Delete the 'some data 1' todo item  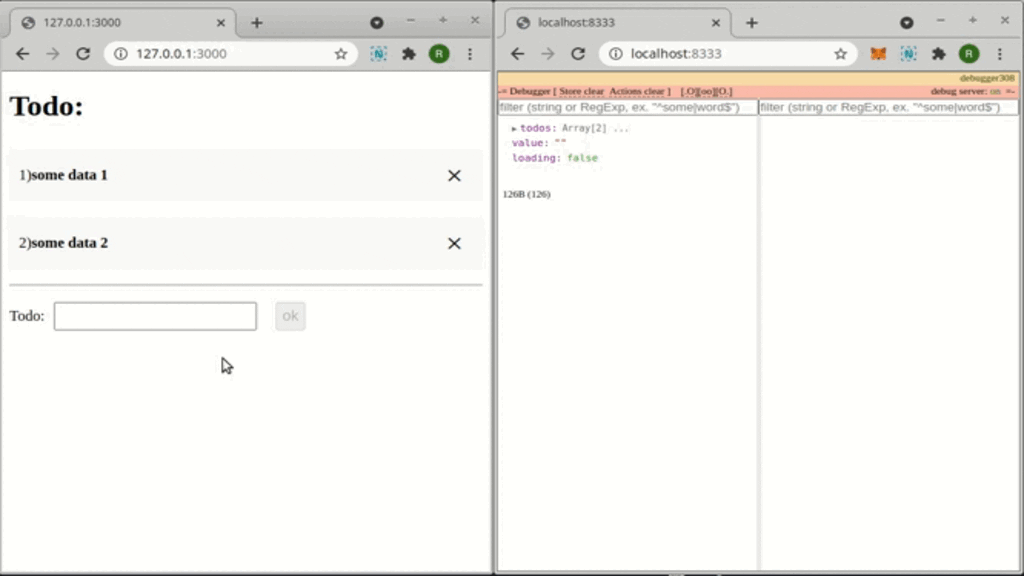(x=454, y=176)
